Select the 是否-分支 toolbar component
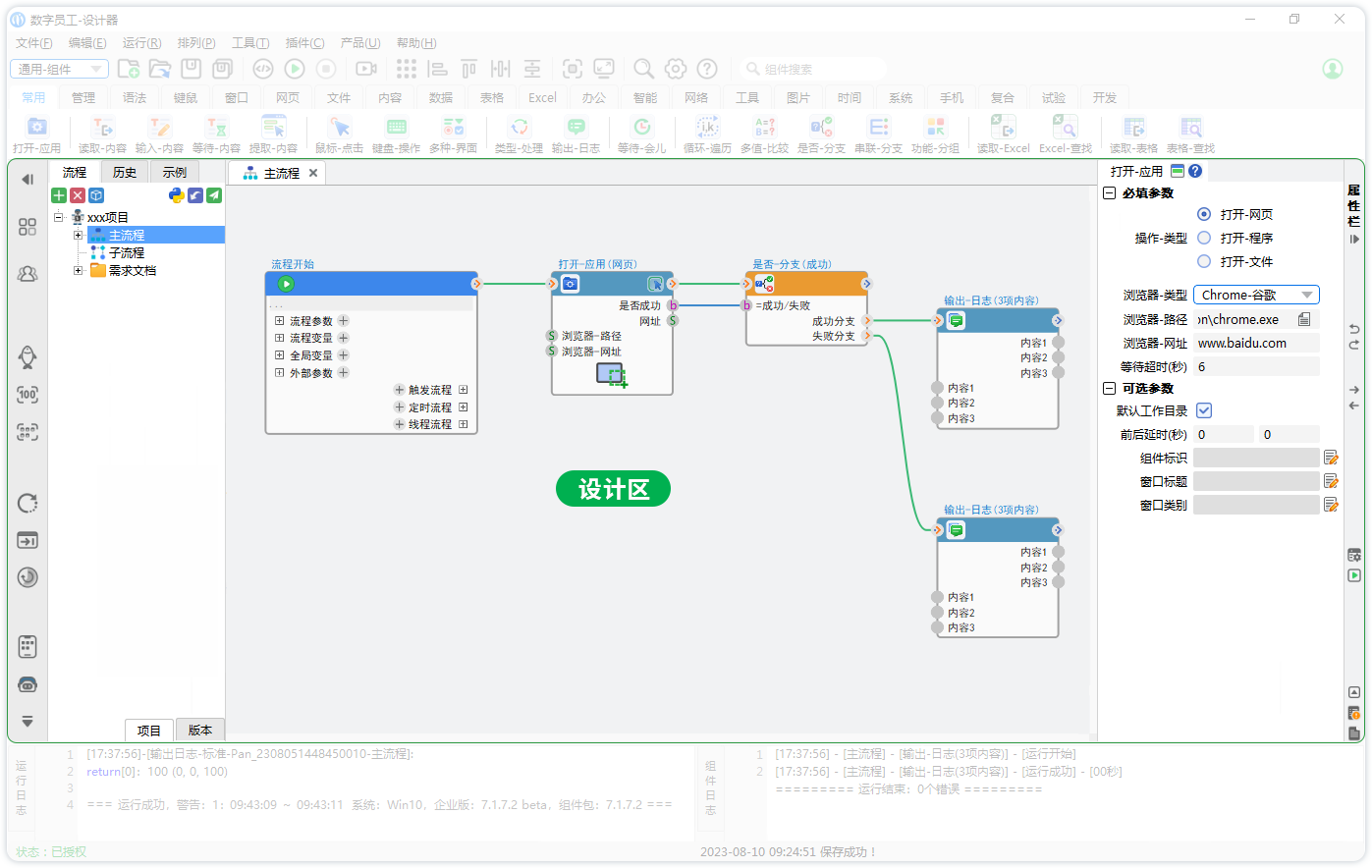 [821, 134]
